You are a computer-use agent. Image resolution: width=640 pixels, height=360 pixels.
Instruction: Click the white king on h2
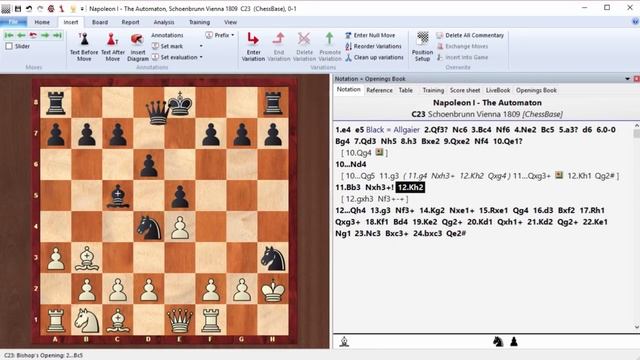[x=273, y=290]
